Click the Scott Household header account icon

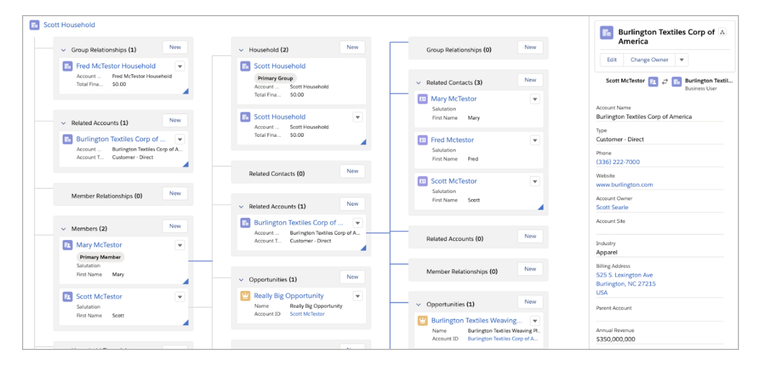(34, 25)
